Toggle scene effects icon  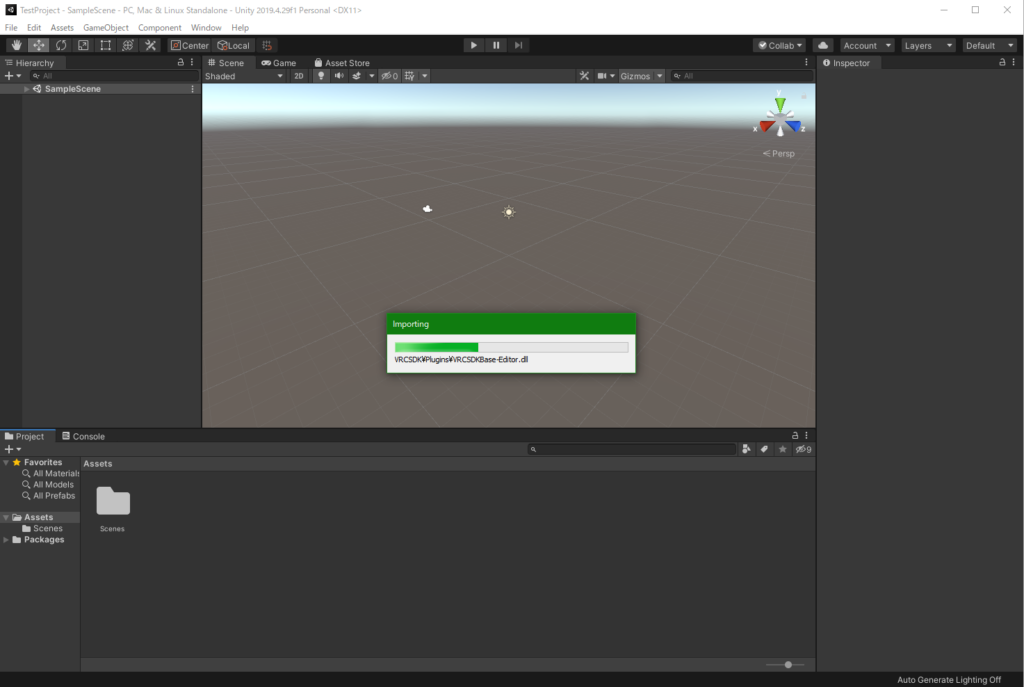357,76
